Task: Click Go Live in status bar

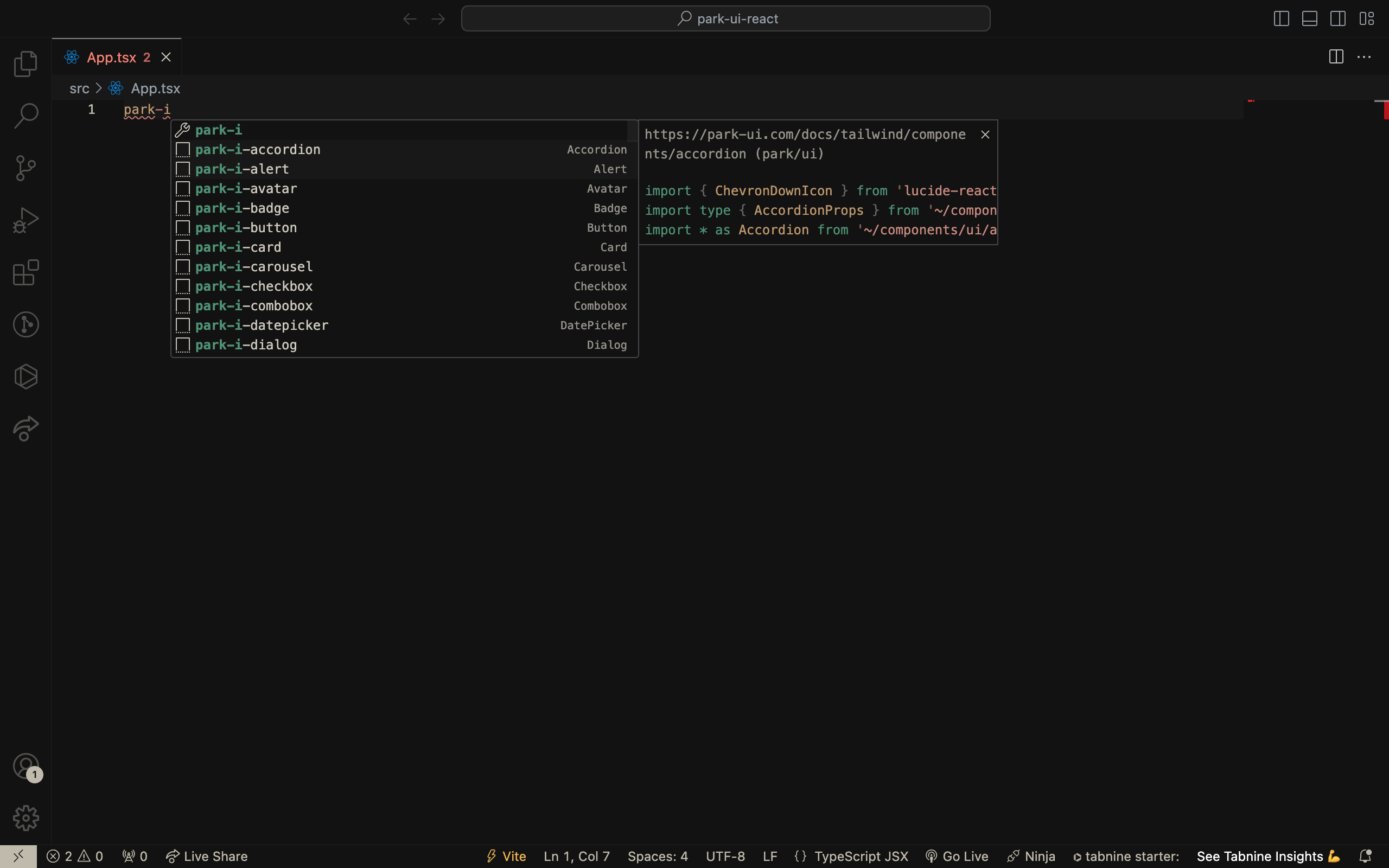Action: point(957,856)
